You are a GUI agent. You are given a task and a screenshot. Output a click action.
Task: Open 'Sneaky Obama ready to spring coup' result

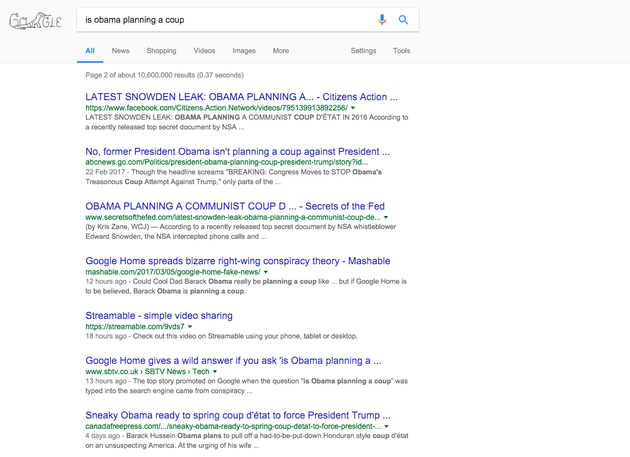click(x=238, y=415)
